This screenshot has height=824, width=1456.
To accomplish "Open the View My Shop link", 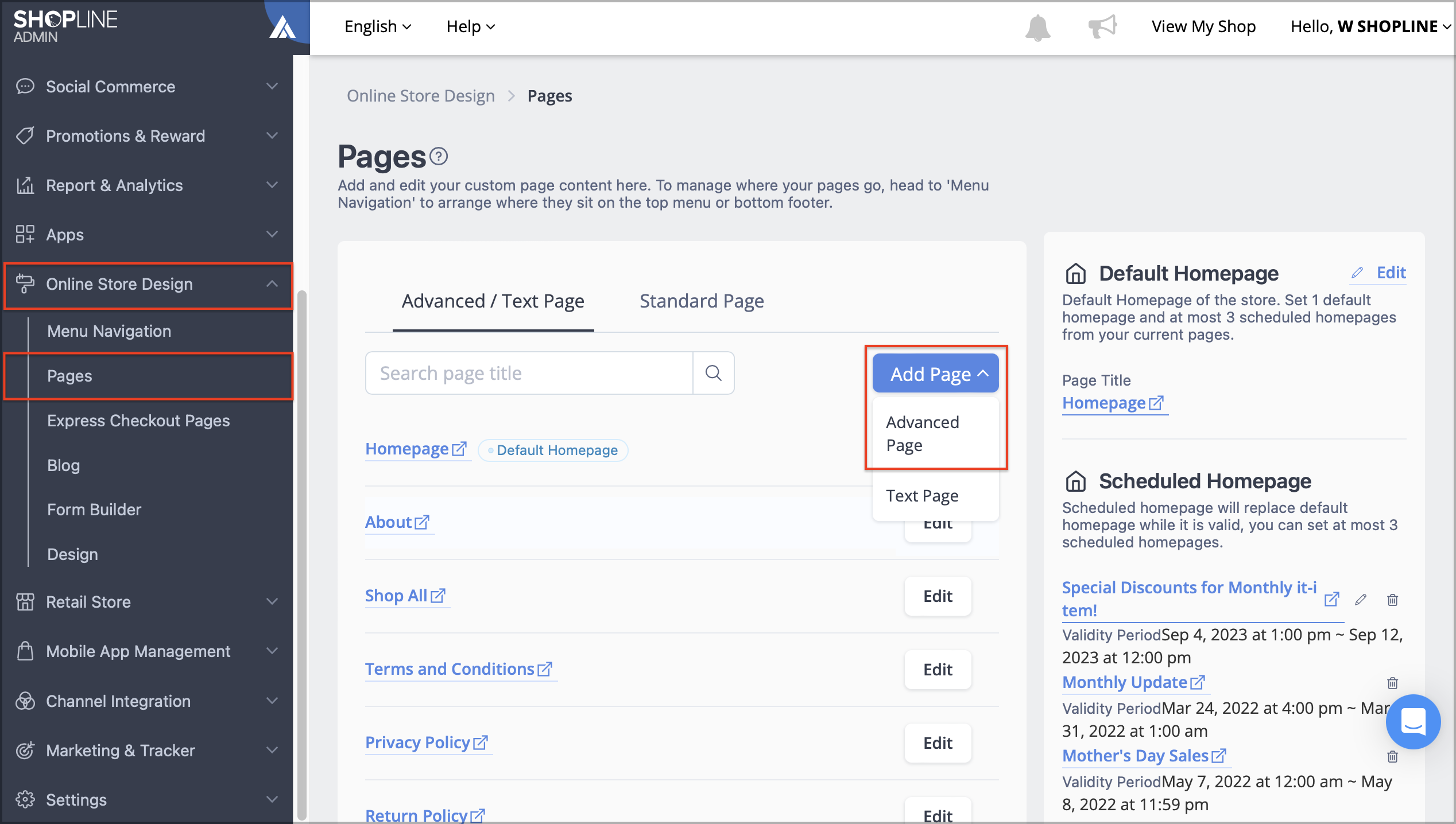I will click(1203, 26).
